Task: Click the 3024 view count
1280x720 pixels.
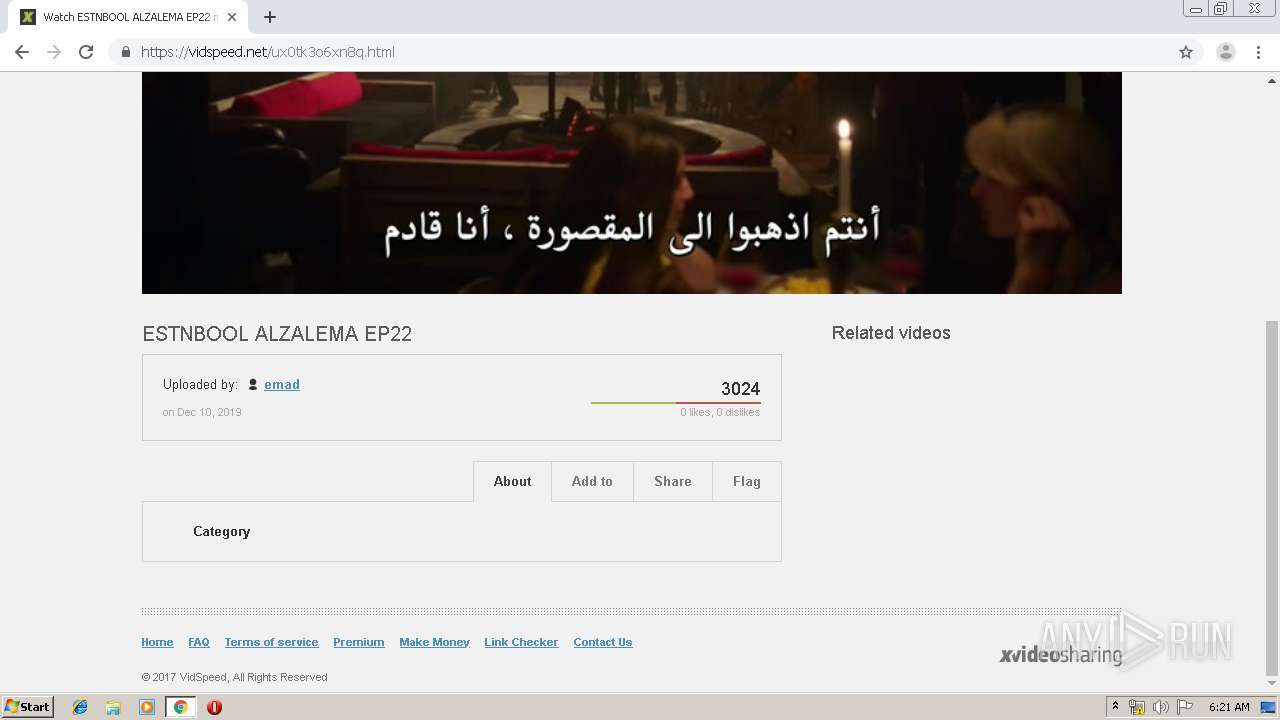Action: point(740,389)
